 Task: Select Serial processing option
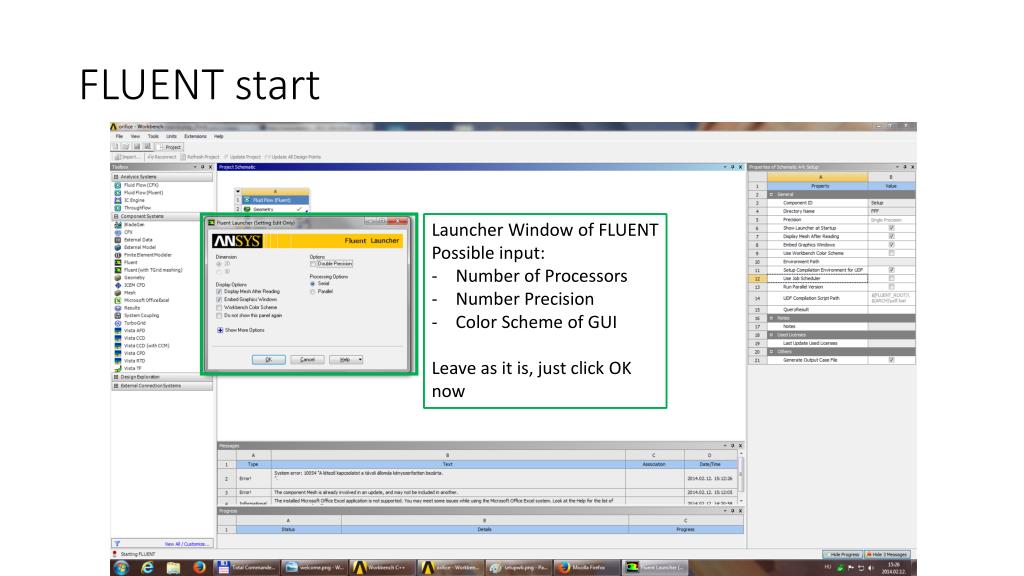(313, 284)
